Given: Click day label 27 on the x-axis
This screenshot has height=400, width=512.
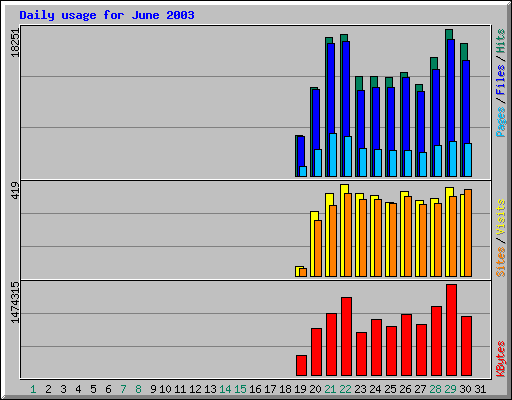Looking at the screenshot, I should [x=420, y=389].
